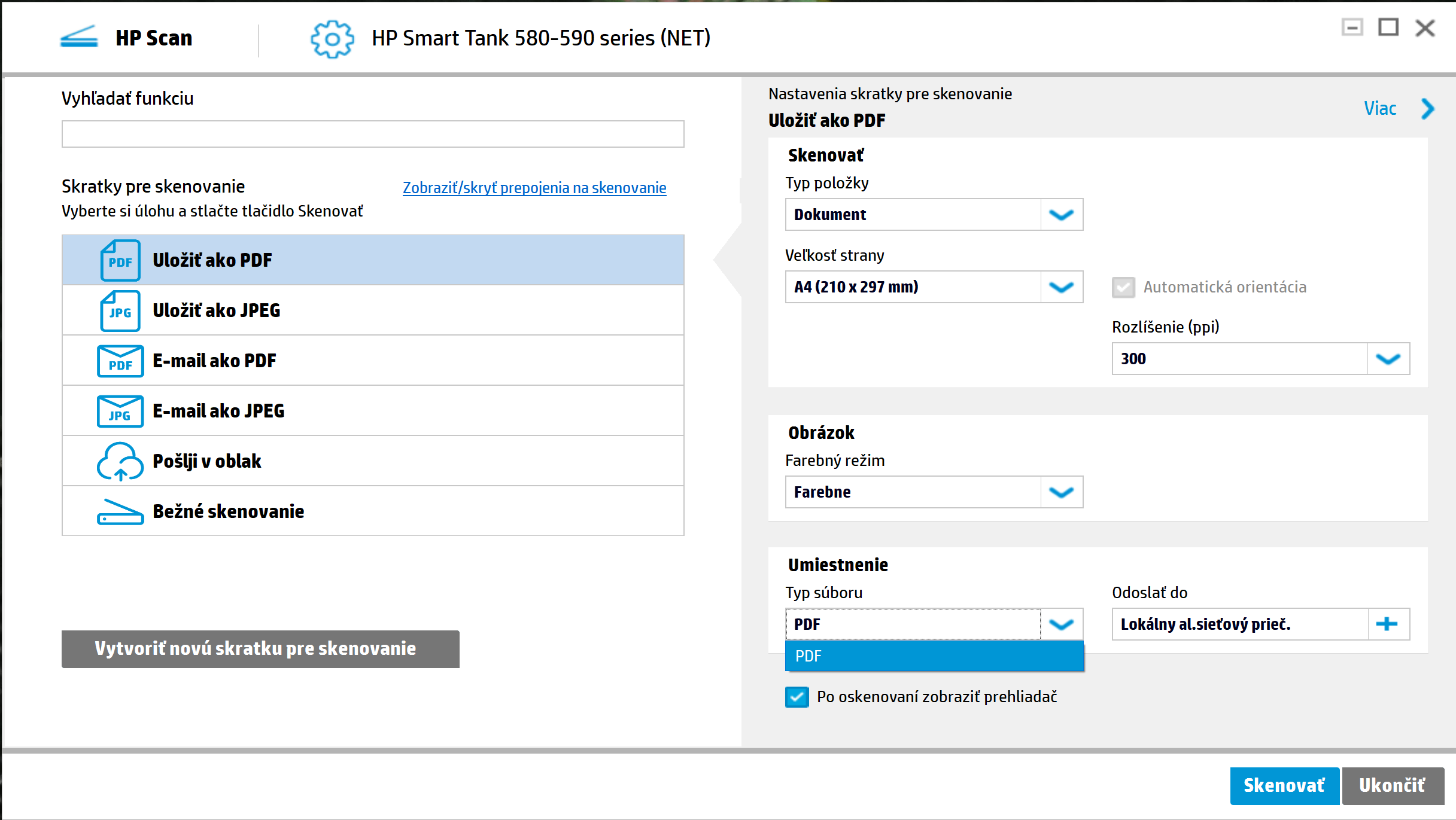Click the Skenovať button
Viewport: 1456px width, 820px height.
(1284, 785)
